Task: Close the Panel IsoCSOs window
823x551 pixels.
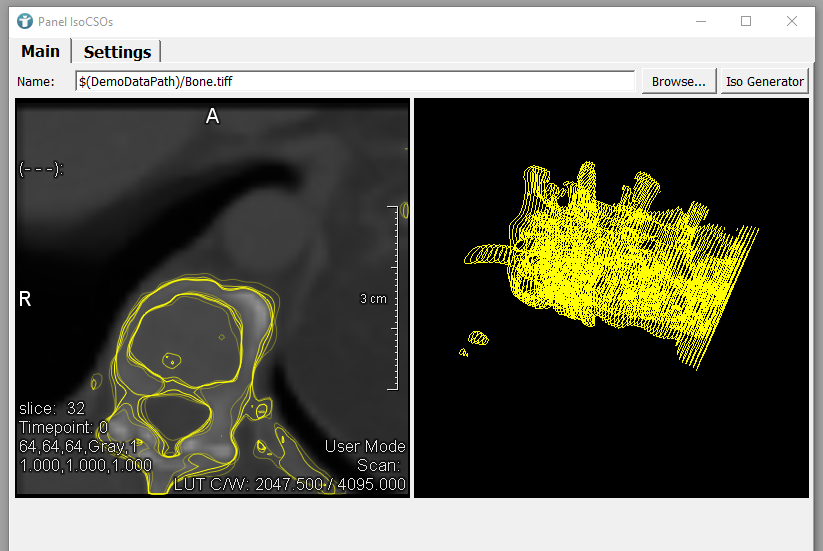Action: coord(792,21)
